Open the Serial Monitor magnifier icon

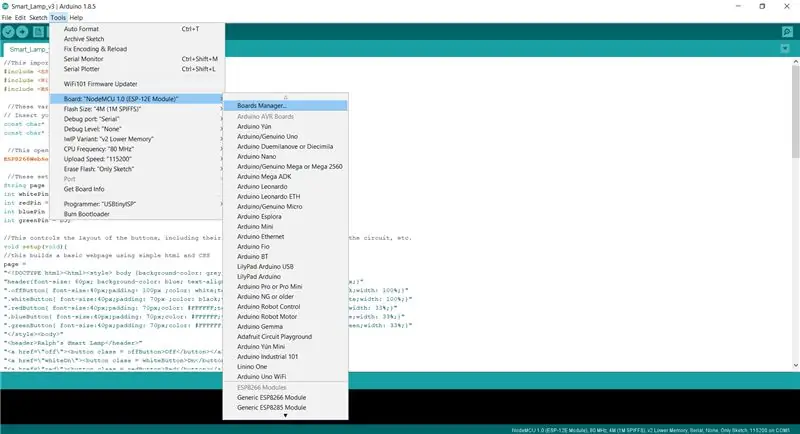point(787,32)
